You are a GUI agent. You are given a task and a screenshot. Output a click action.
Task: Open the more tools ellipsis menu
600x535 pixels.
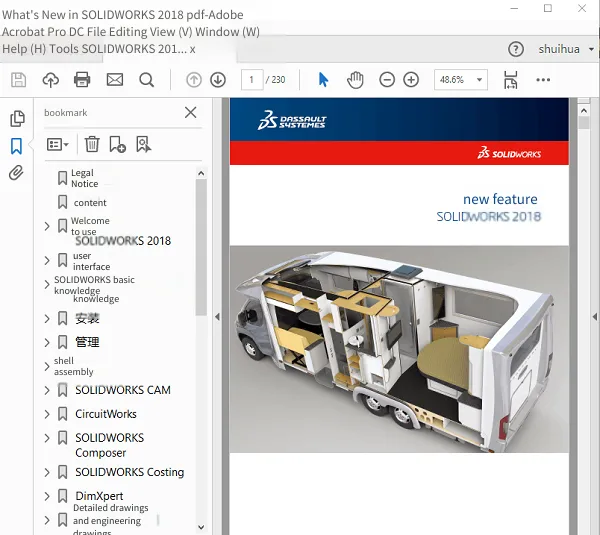tap(543, 80)
